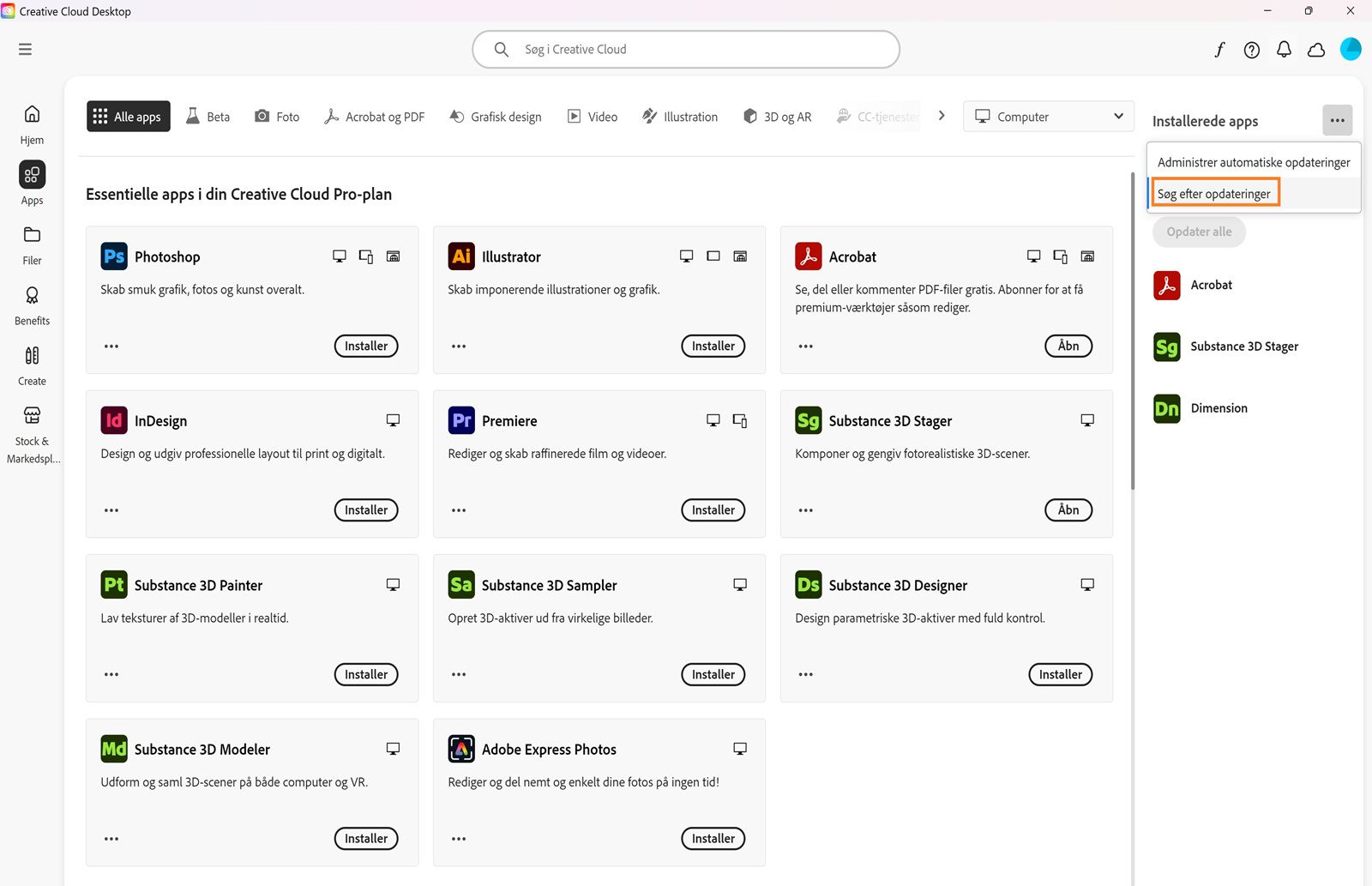Switch to the Video category tab
This screenshot has height=886, width=1372.
coord(592,116)
